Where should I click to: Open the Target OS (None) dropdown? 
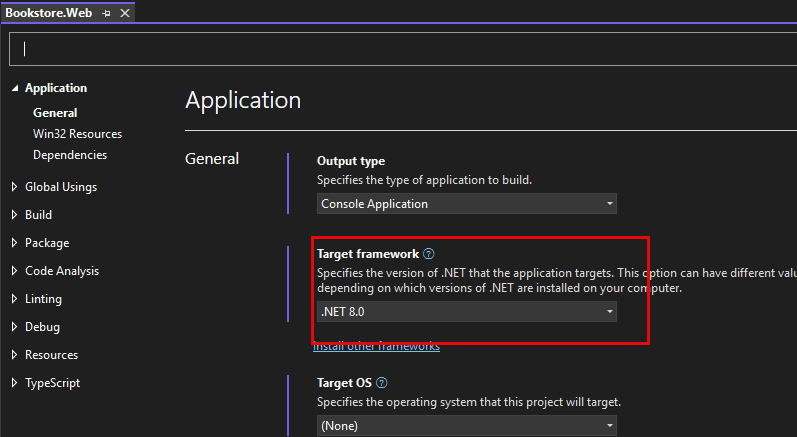(x=467, y=426)
